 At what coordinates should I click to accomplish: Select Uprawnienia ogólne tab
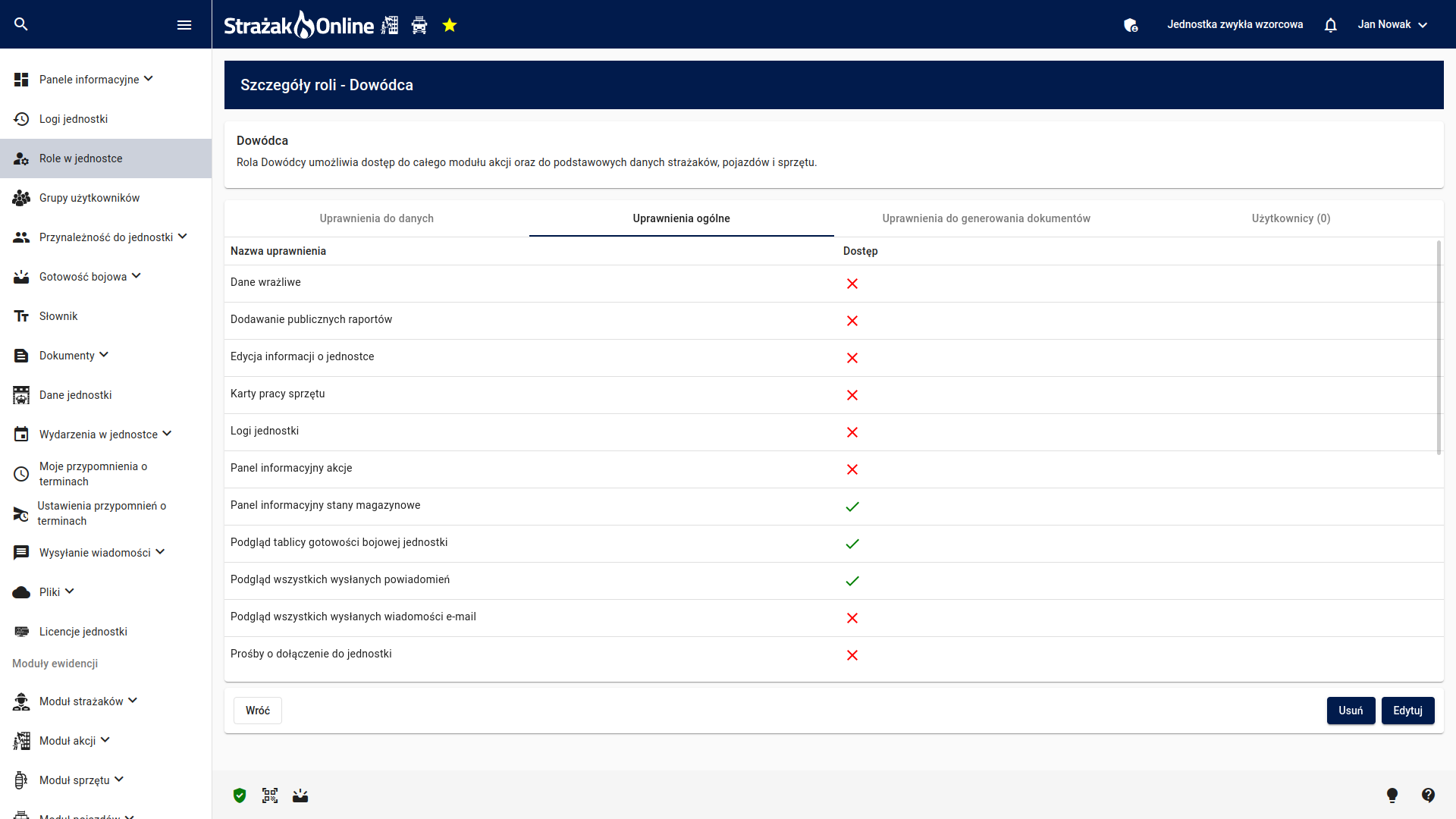tap(682, 218)
